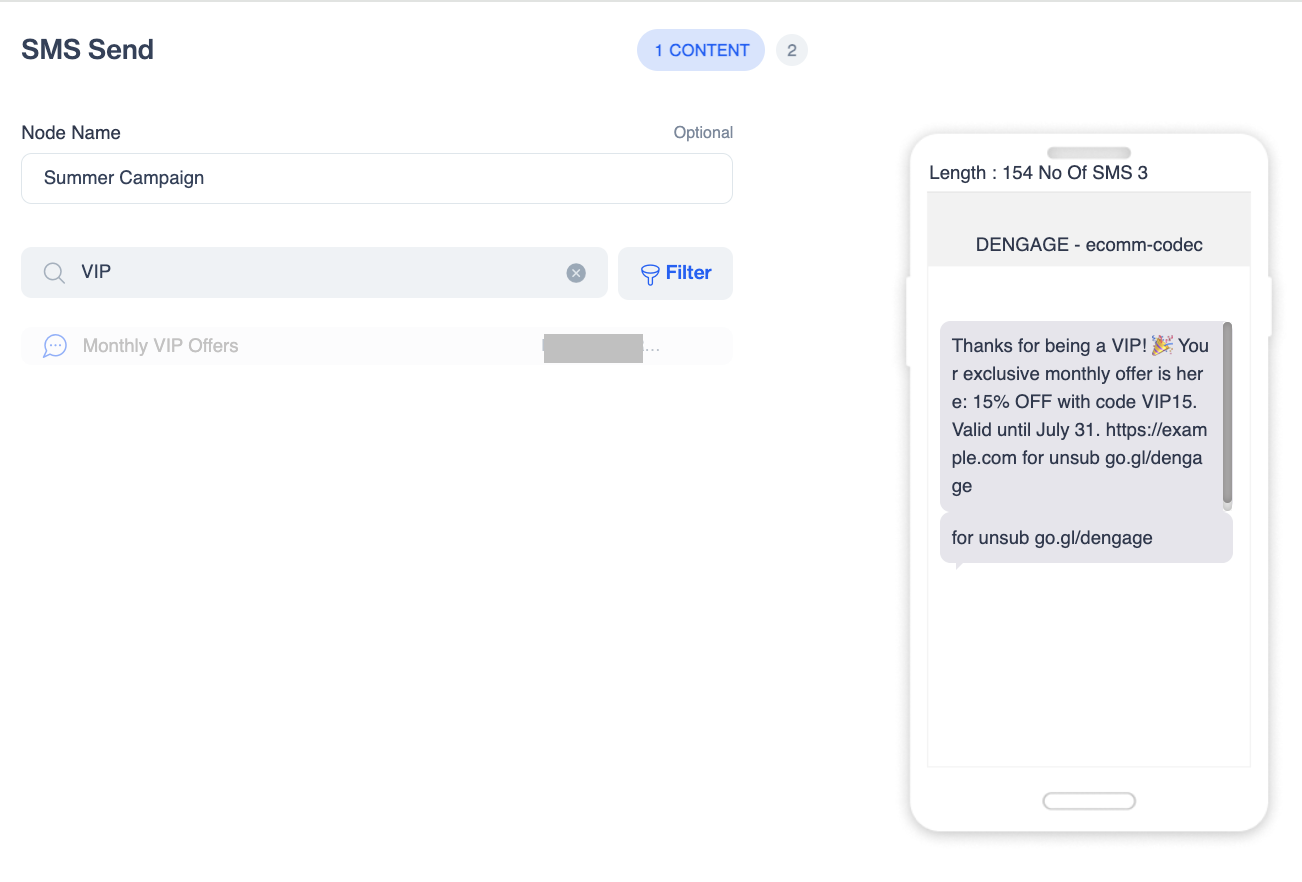Select the second bubble with unsub link
The width and height of the screenshot is (1302, 882).
(1086, 538)
